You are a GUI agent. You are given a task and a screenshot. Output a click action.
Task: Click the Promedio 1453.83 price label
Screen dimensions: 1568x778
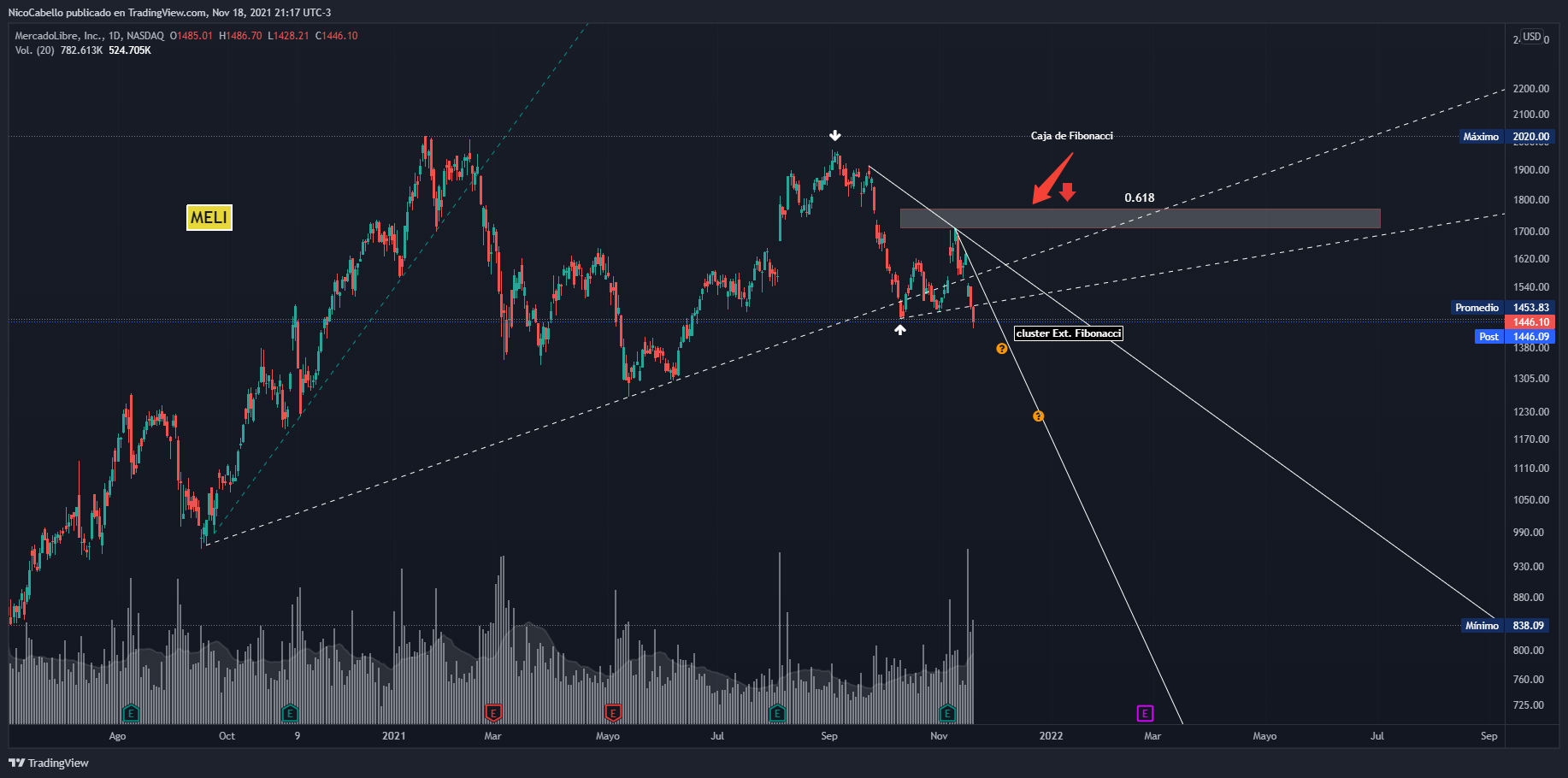tap(1503, 308)
